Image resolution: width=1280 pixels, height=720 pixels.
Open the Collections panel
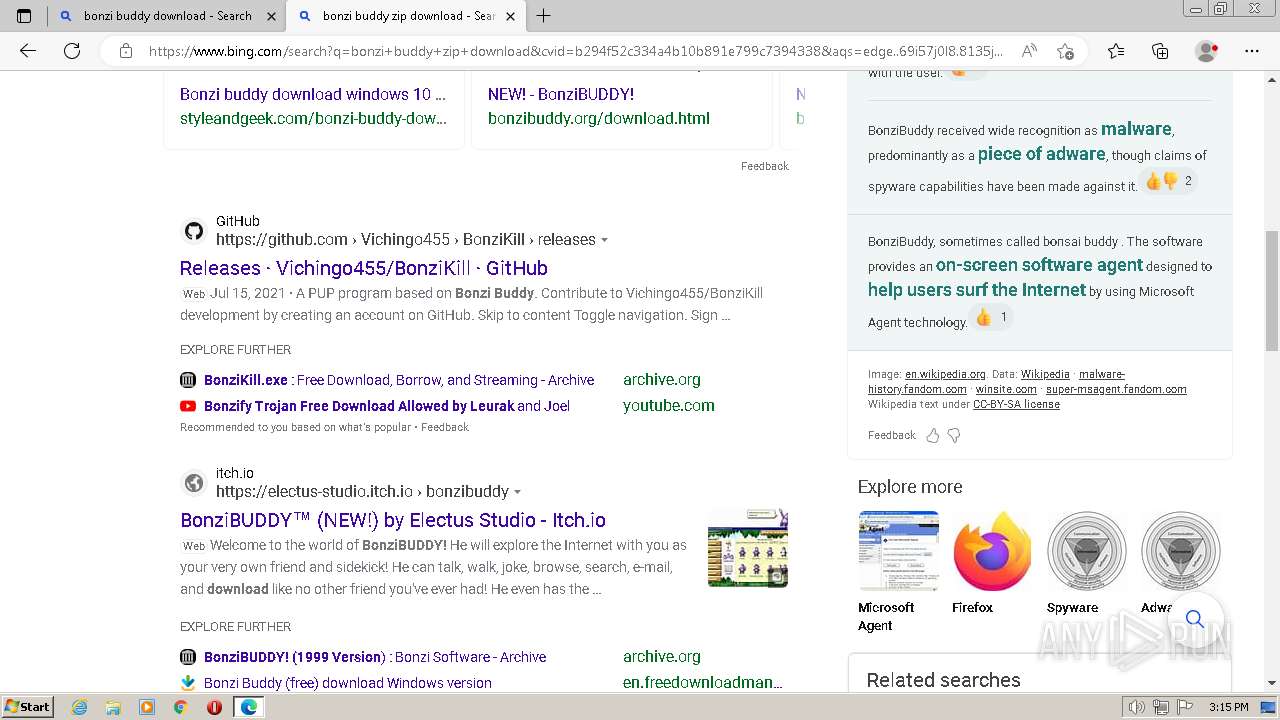click(x=1160, y=51)
